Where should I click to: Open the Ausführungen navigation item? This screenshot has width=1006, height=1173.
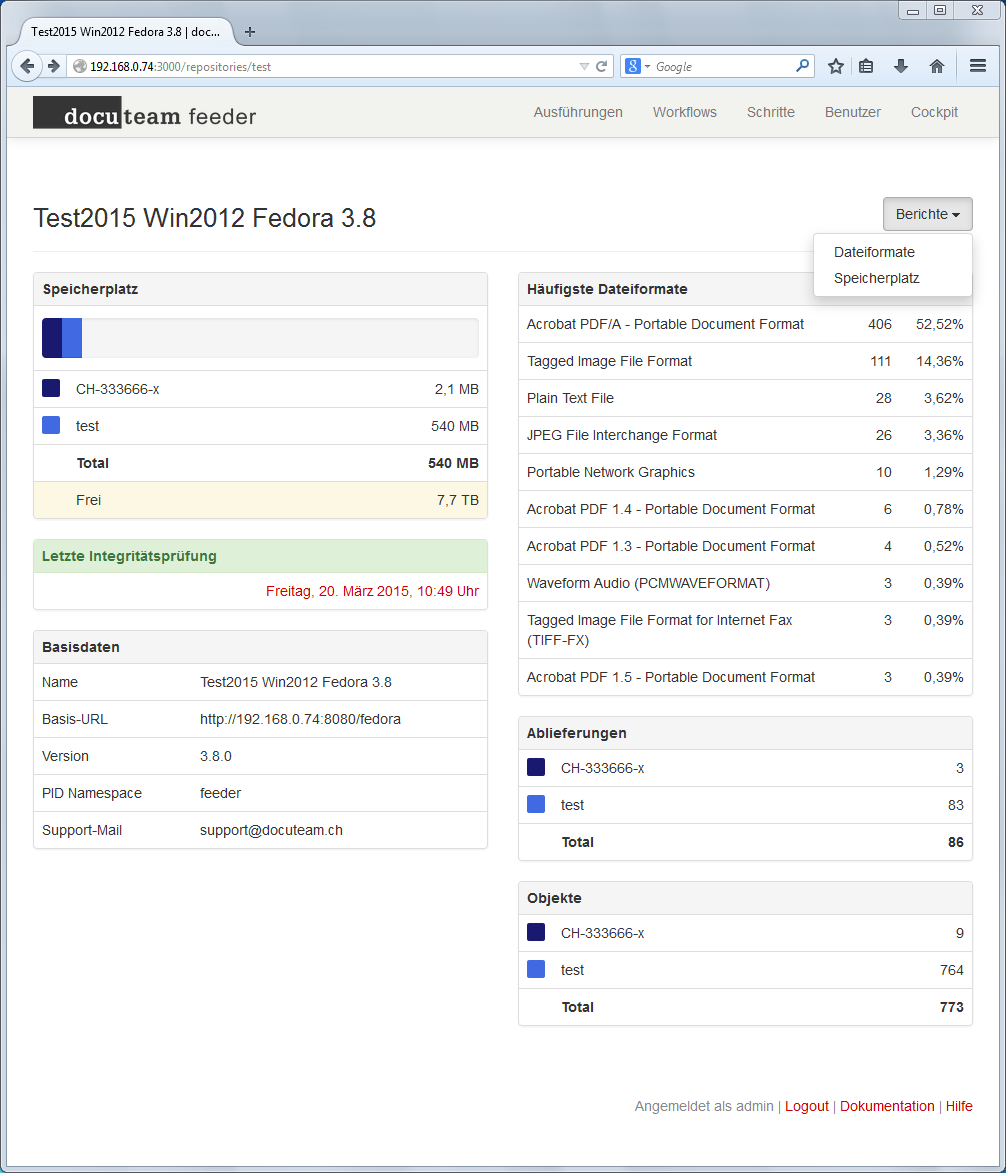click(578, 112)
